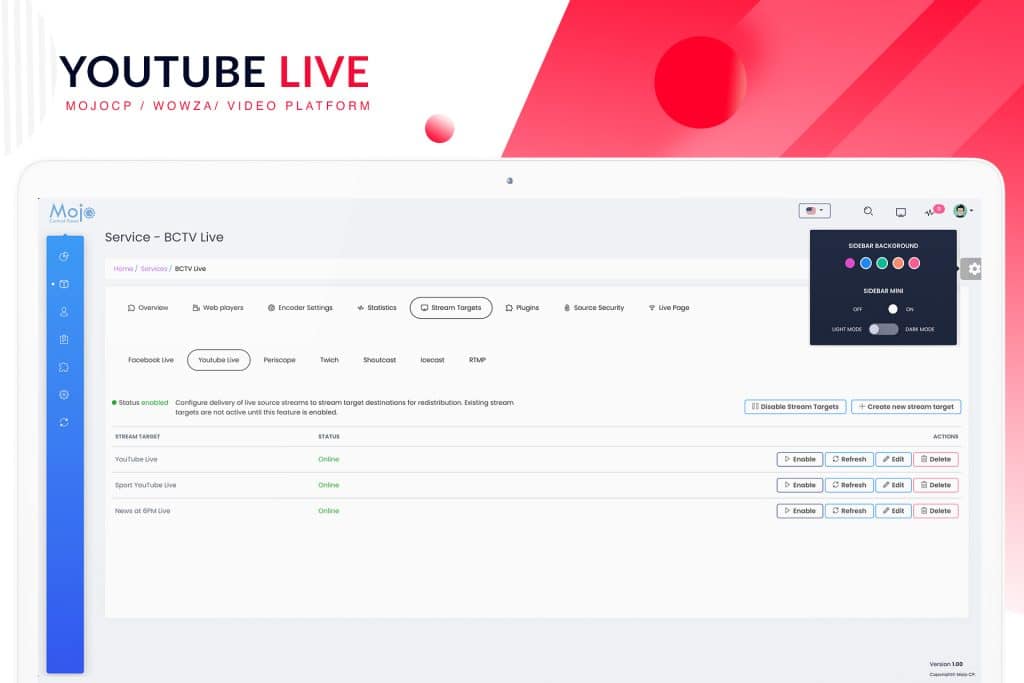Refresh the Sport YouTube Live target

[849, 485]
